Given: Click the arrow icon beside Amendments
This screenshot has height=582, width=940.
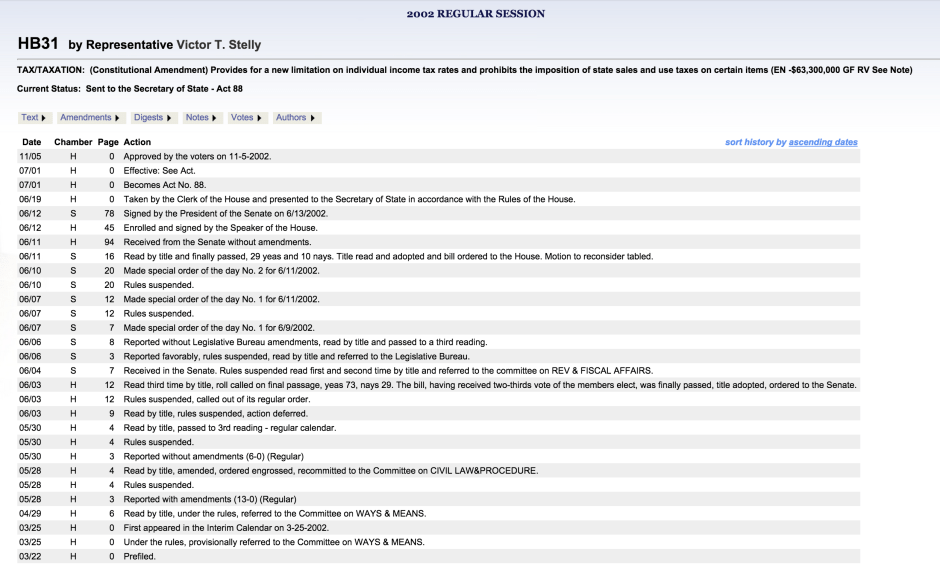Looking at the screenshot, I should point(115,117).
